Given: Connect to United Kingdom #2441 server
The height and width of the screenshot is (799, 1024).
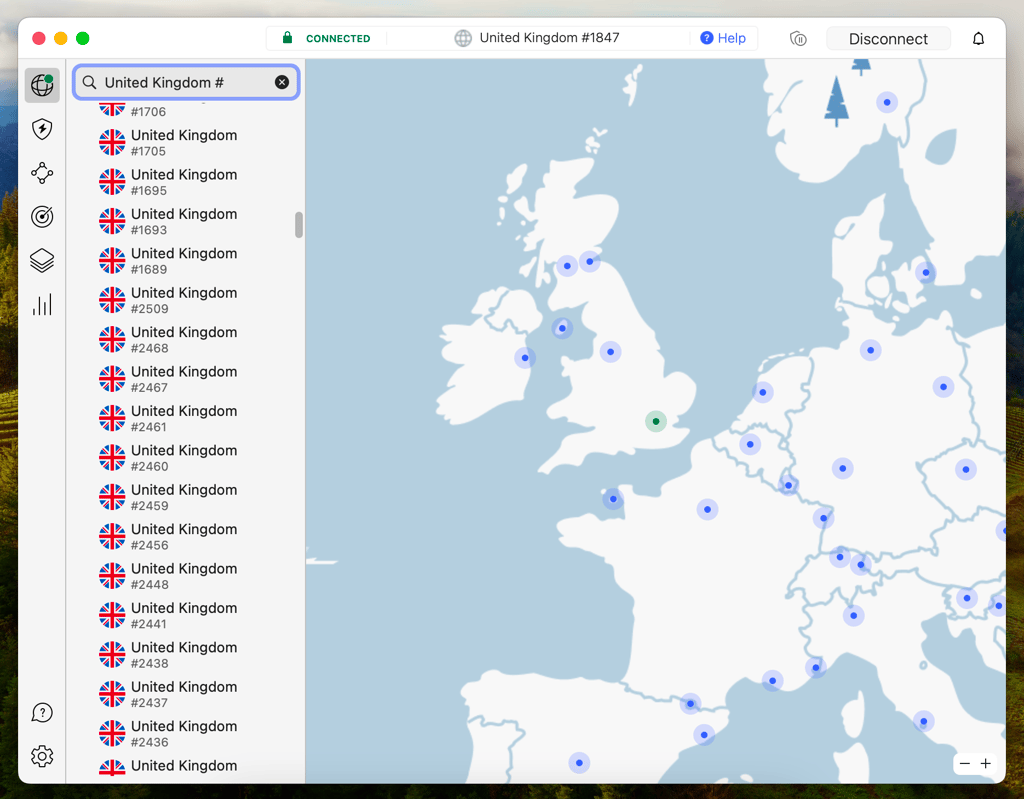Looking at the screenshot, I should coord(186,615).
